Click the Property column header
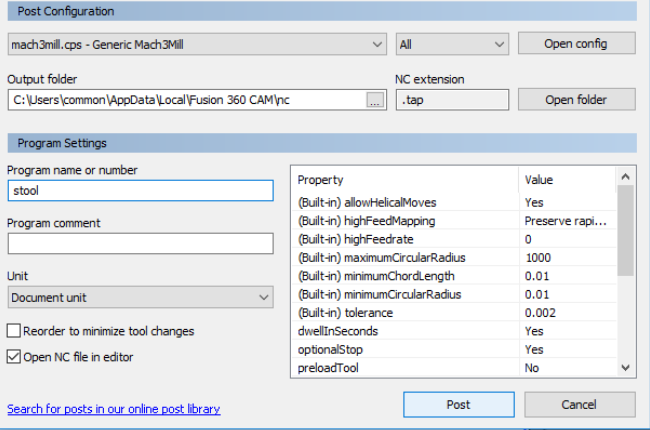Image resolution: width=650 pixels, height=430 pixels. (x=404, y=180)
